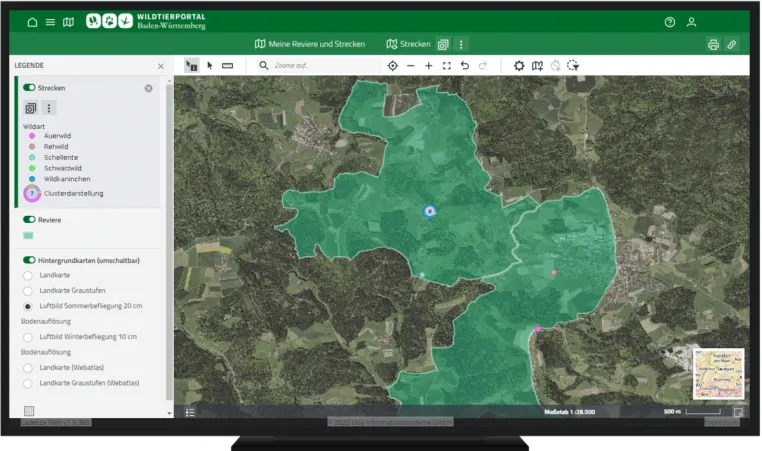Open the user account icon
The height and width of the screenshot is (451, 762).
click(691, 22)
